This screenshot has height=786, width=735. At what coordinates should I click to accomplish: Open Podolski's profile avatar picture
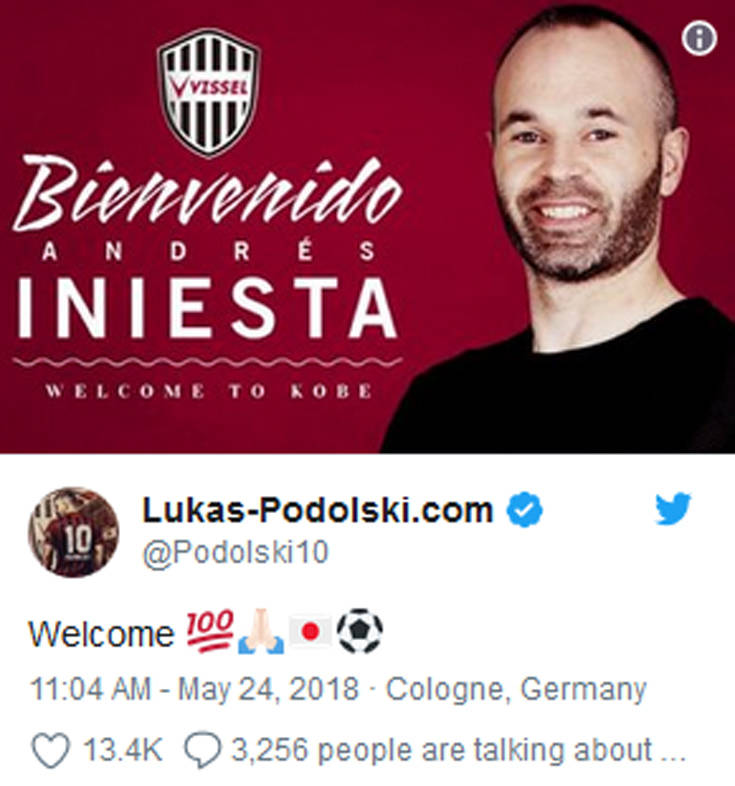74,532
